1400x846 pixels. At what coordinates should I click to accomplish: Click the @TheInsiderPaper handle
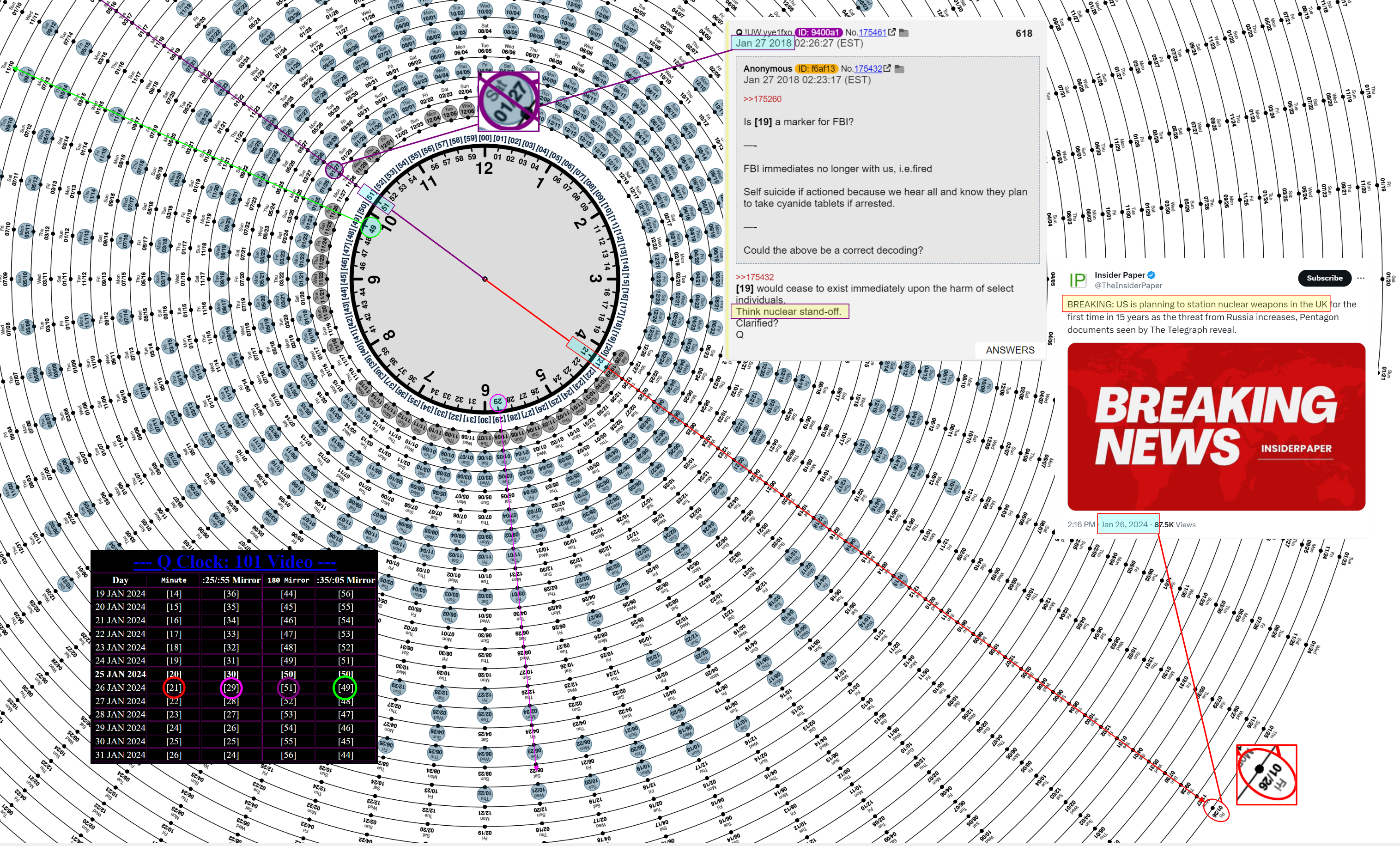1128,286
